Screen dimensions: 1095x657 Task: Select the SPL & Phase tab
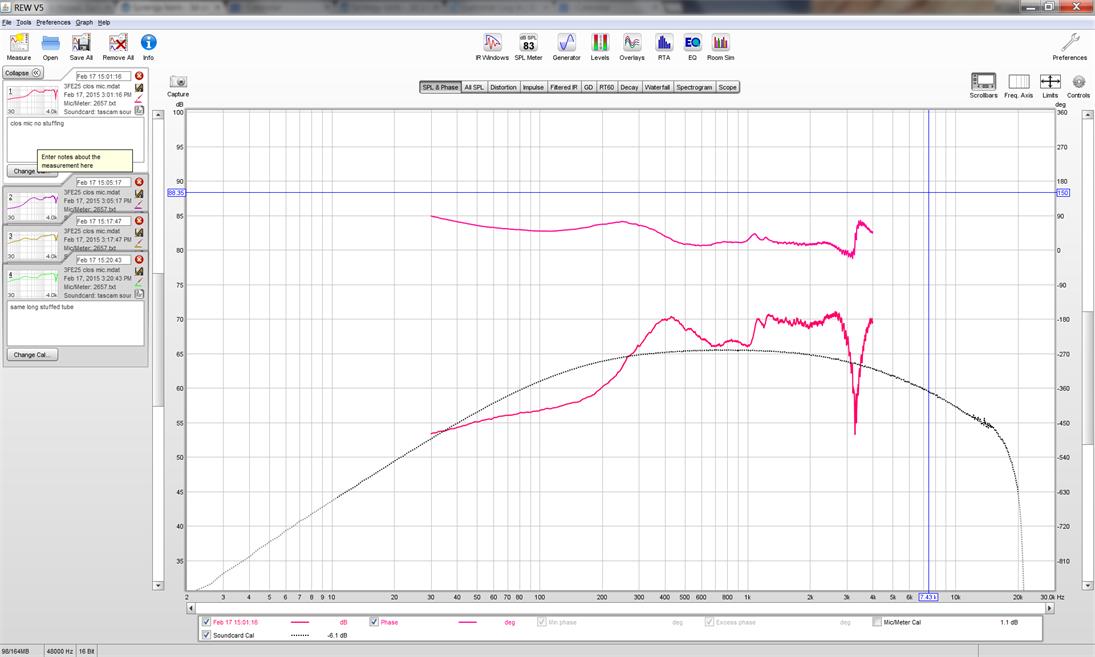(x=440, y=87)
